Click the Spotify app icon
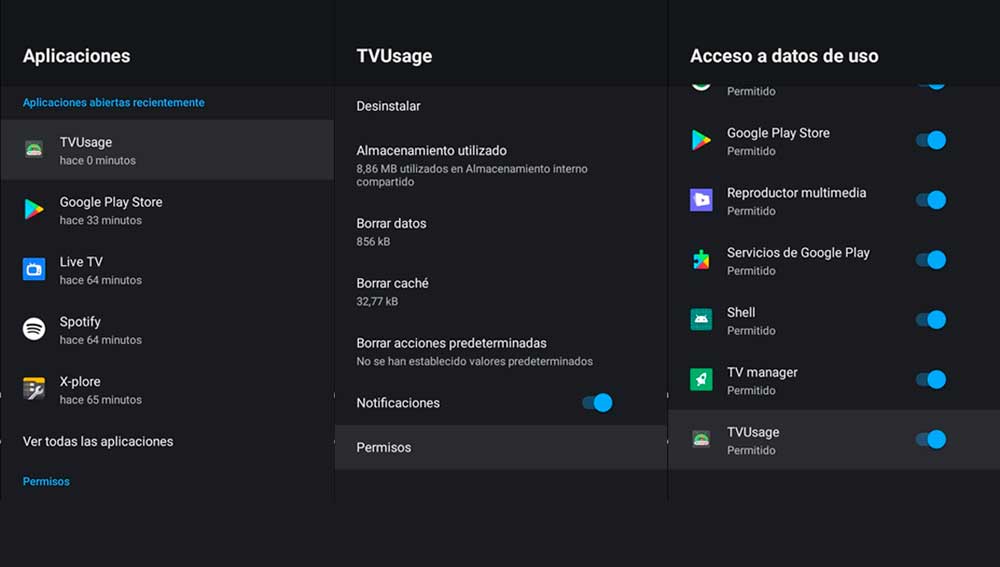The image size is (1000, 567). [x=34, y=329]
